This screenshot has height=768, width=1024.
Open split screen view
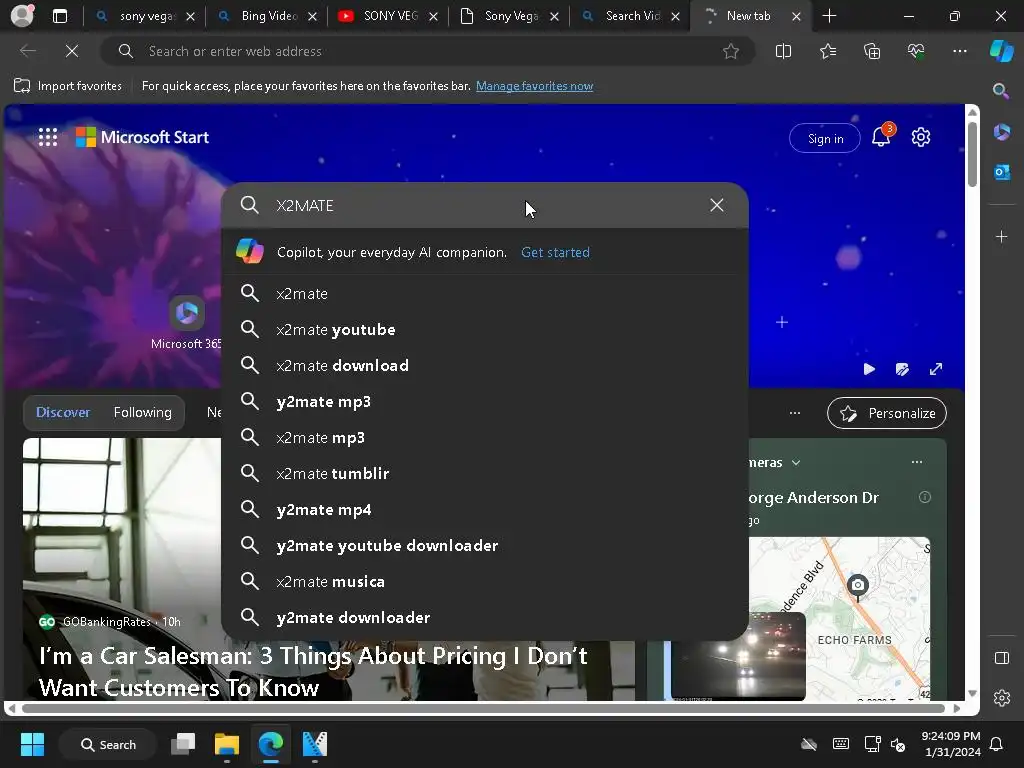click(783, 51)
